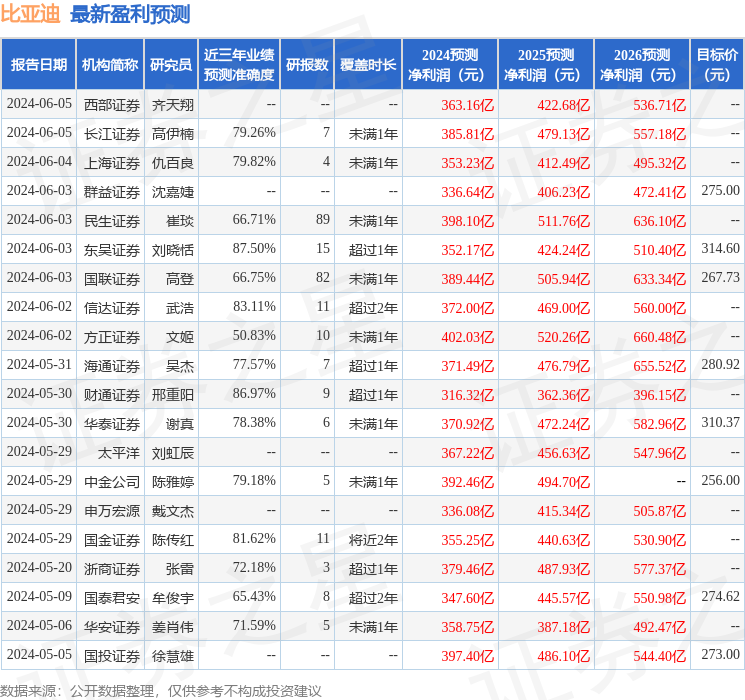Select the 报告日期 column header
The image size is (745, 700).
38,65
